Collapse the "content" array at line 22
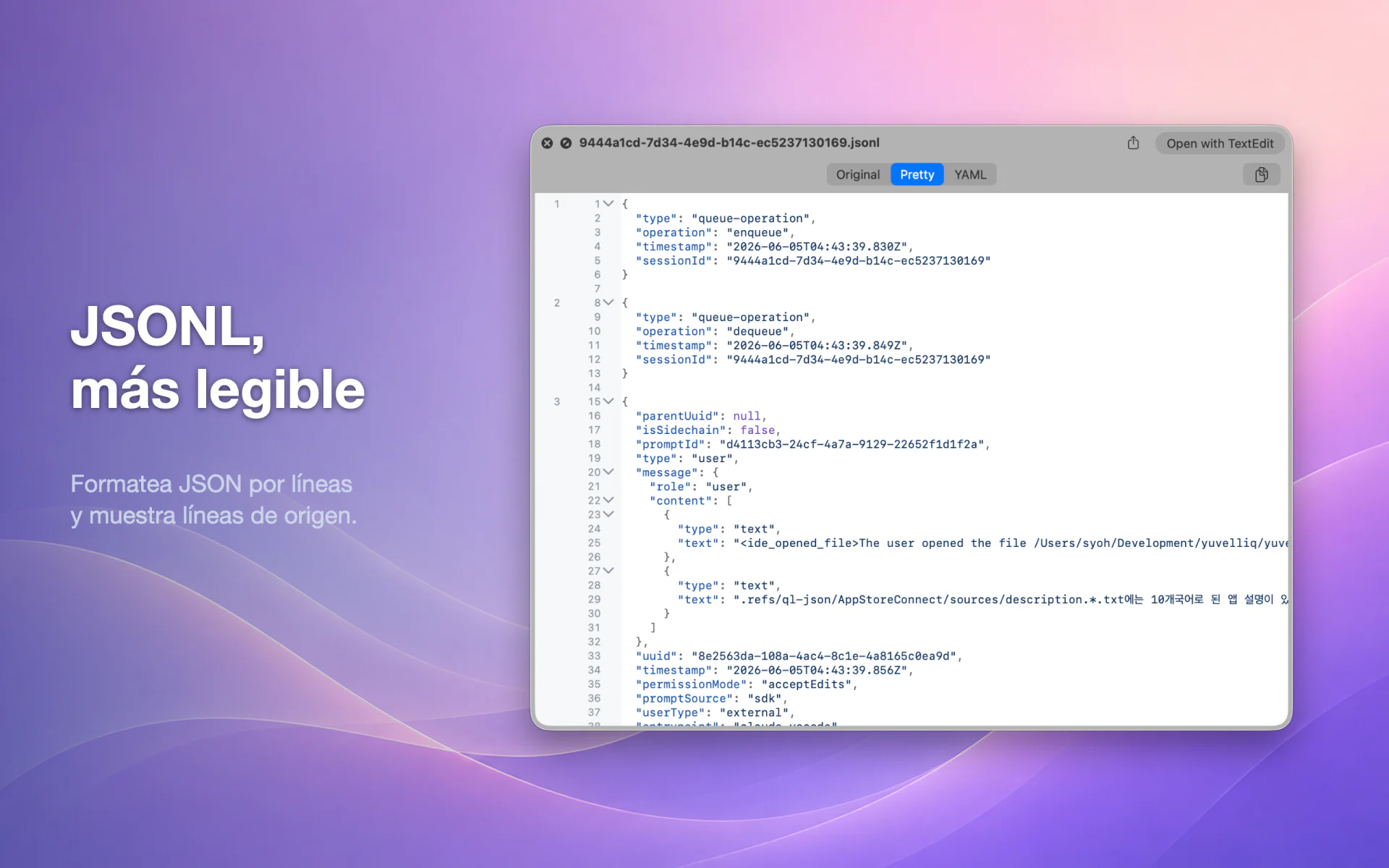The width and height of the screenshot is (1389, 868). 608,501
